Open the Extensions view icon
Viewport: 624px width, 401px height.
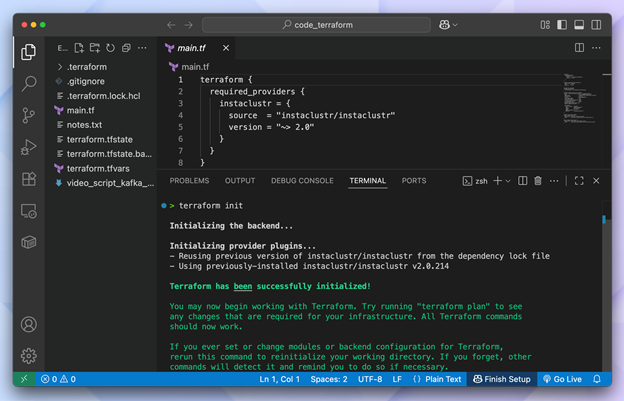[28, 179]
